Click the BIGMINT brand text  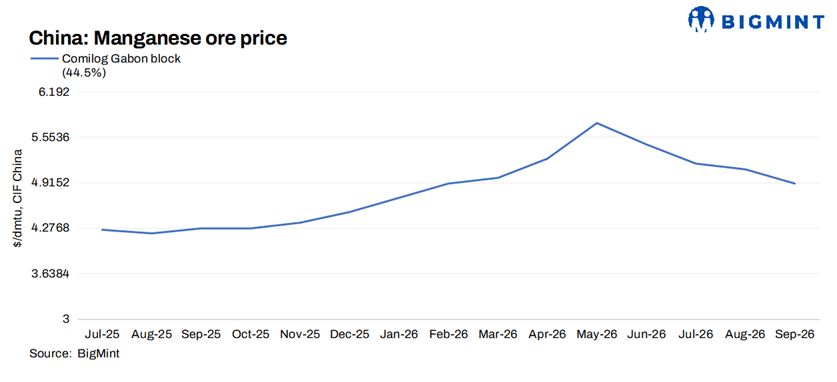773,21
